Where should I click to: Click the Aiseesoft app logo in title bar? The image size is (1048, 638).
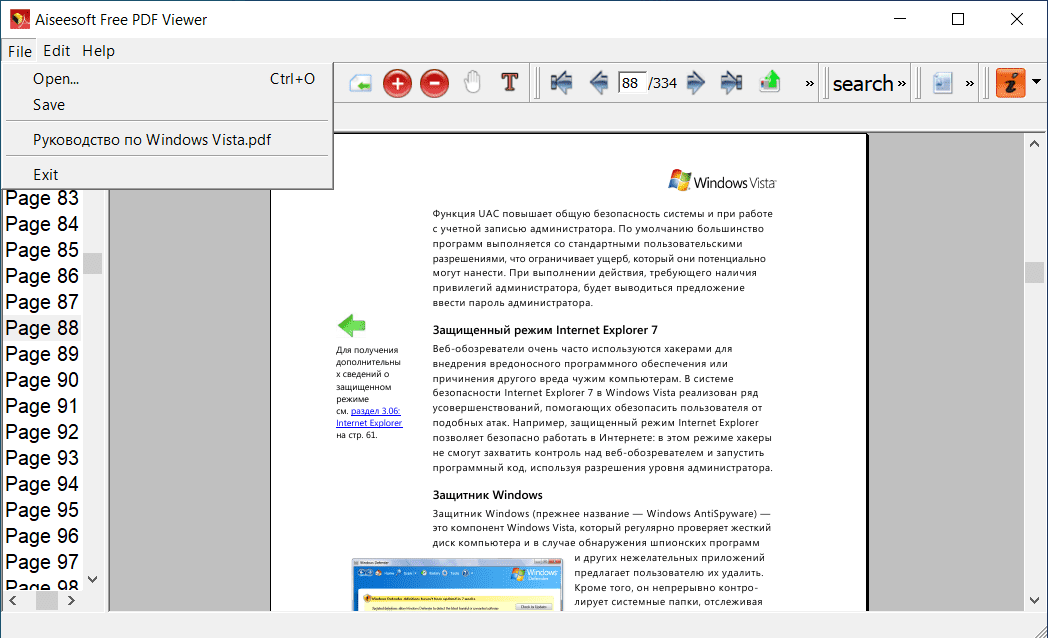(19, 19)
